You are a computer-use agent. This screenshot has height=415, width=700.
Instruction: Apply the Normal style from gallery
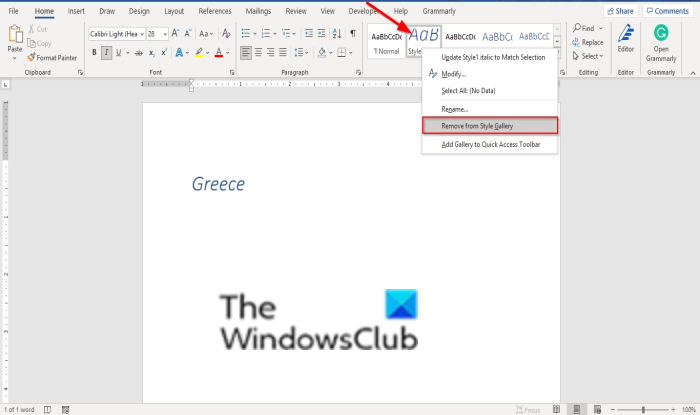pyautogui.click(x=387, y=42)
